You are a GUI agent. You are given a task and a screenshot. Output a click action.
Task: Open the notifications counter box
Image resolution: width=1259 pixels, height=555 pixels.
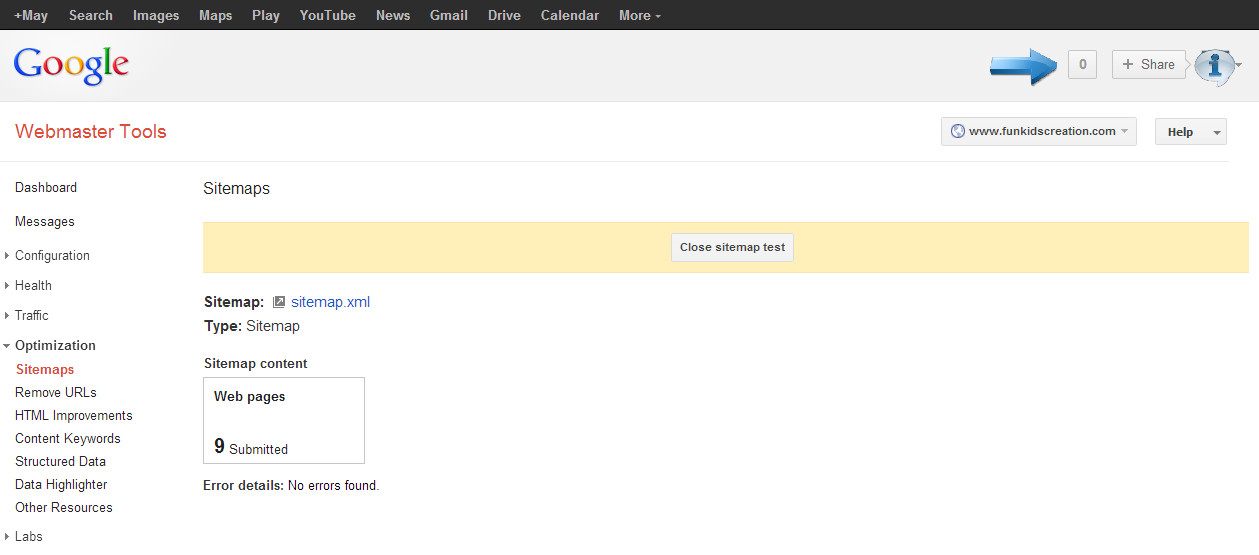click(x=1082, y=64)
